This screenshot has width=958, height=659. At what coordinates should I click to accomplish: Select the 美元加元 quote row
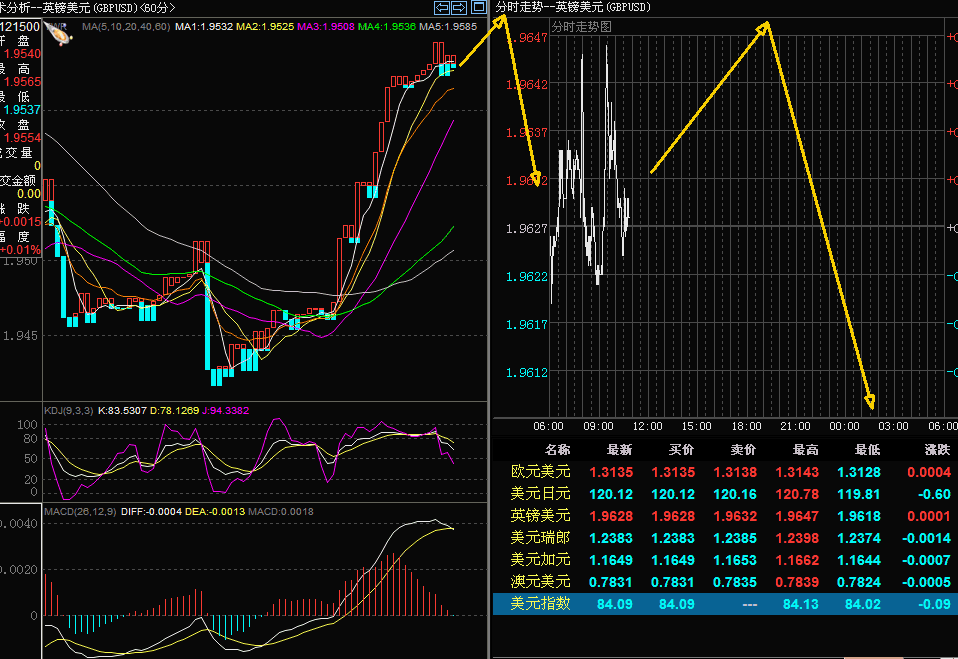[540, 560]
